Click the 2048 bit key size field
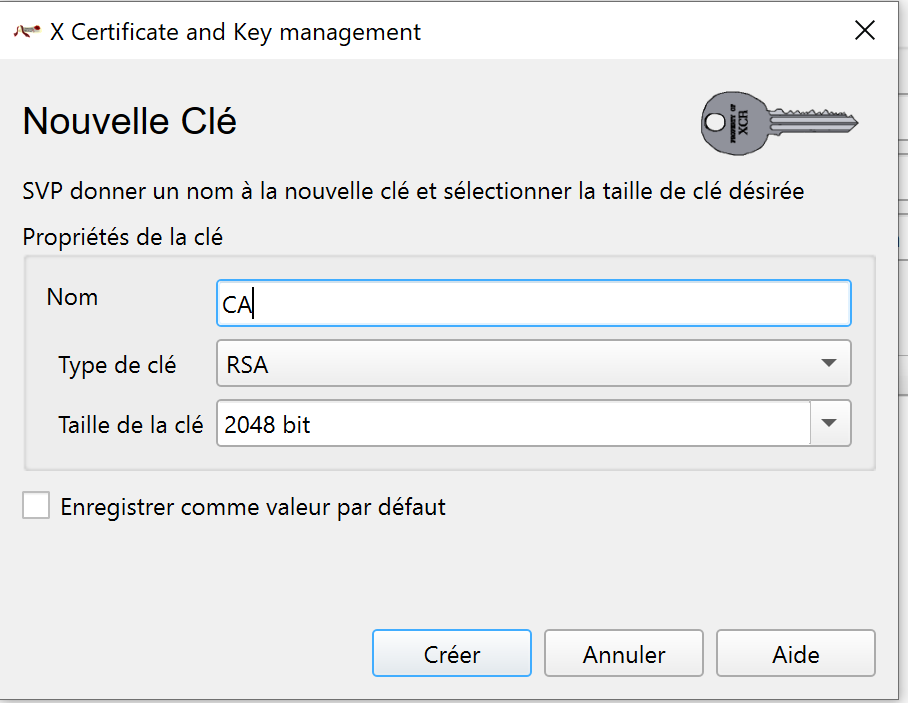Viewport: 908px width, 703px height. tap(512, 424)
